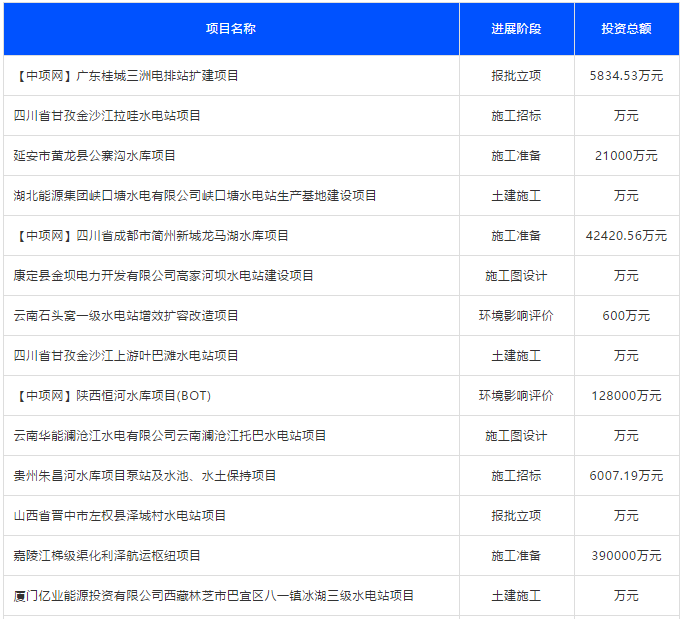Click the 延安市黄龙县公寨沟水库项目 project name
The image size is (683, 619).
pos(95,156)
